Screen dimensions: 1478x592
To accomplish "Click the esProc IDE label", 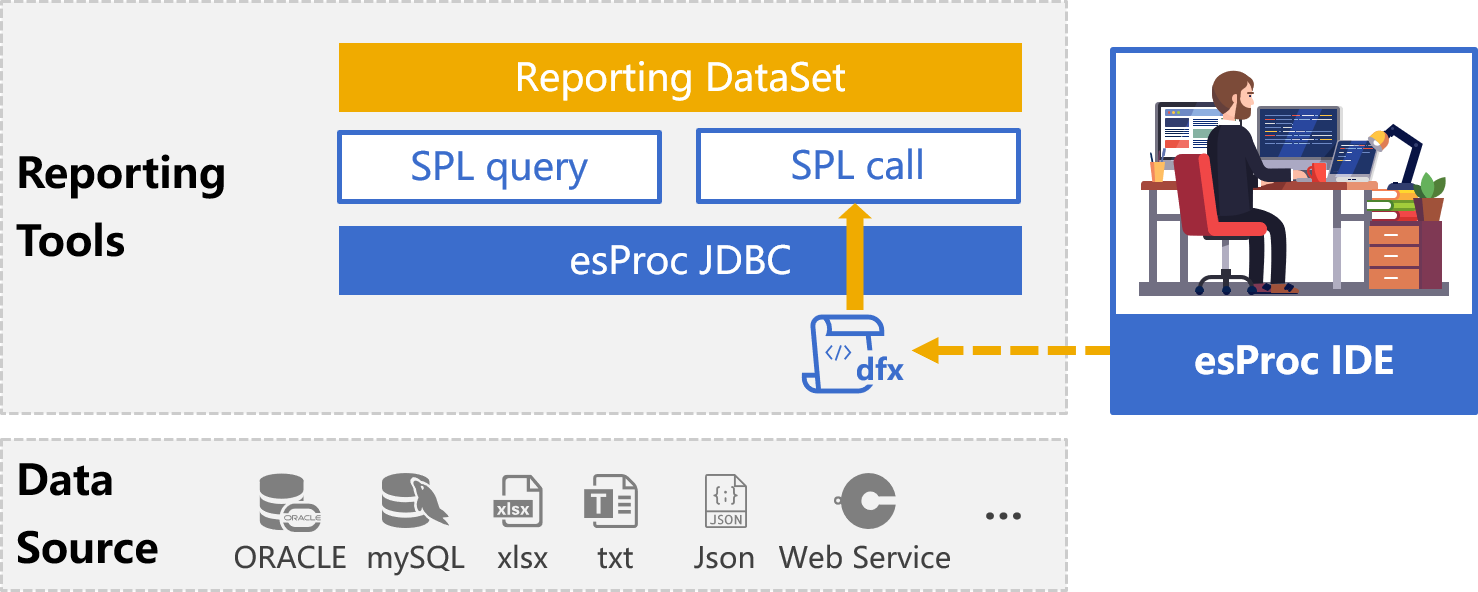I will (x=1294, y=361).
